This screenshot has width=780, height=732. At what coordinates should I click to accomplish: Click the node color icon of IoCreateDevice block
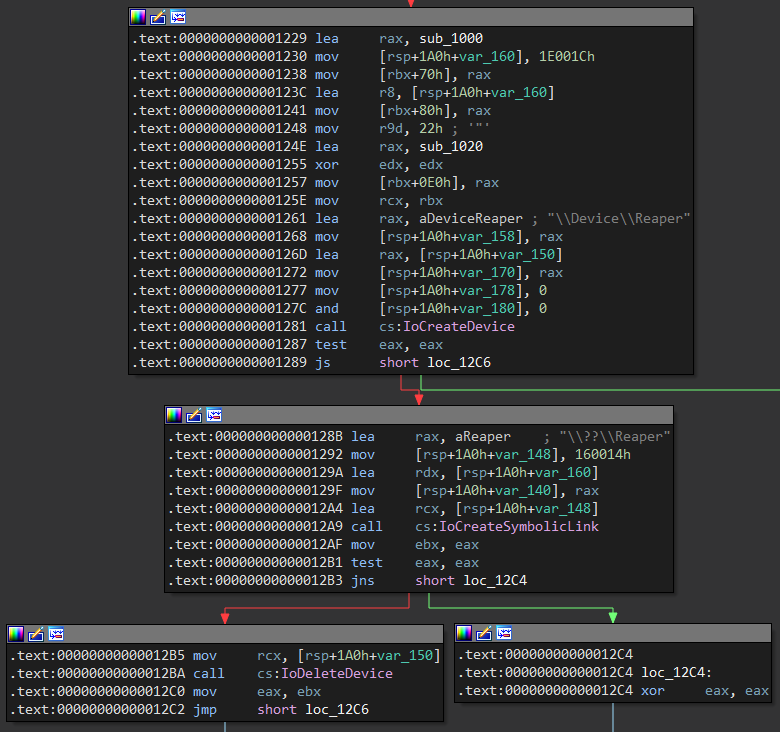[138, 17]
